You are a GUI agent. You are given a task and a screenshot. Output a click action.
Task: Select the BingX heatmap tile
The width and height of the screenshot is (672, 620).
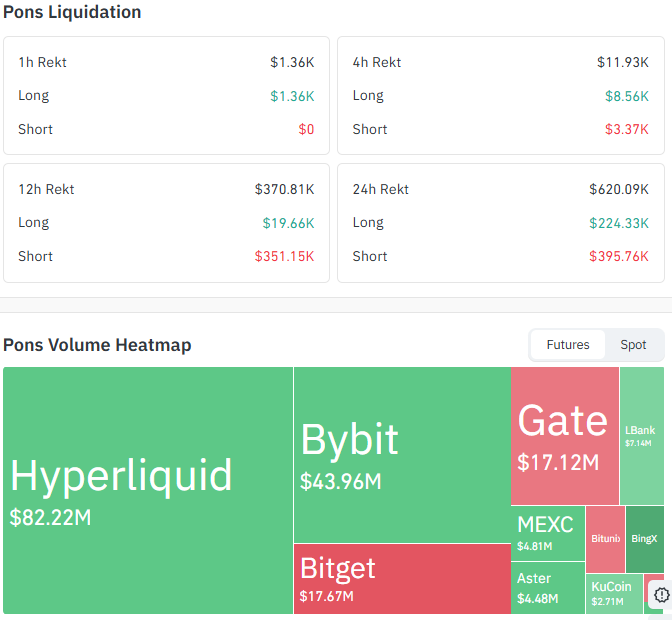pyautogui.click(x=645, y=539)
